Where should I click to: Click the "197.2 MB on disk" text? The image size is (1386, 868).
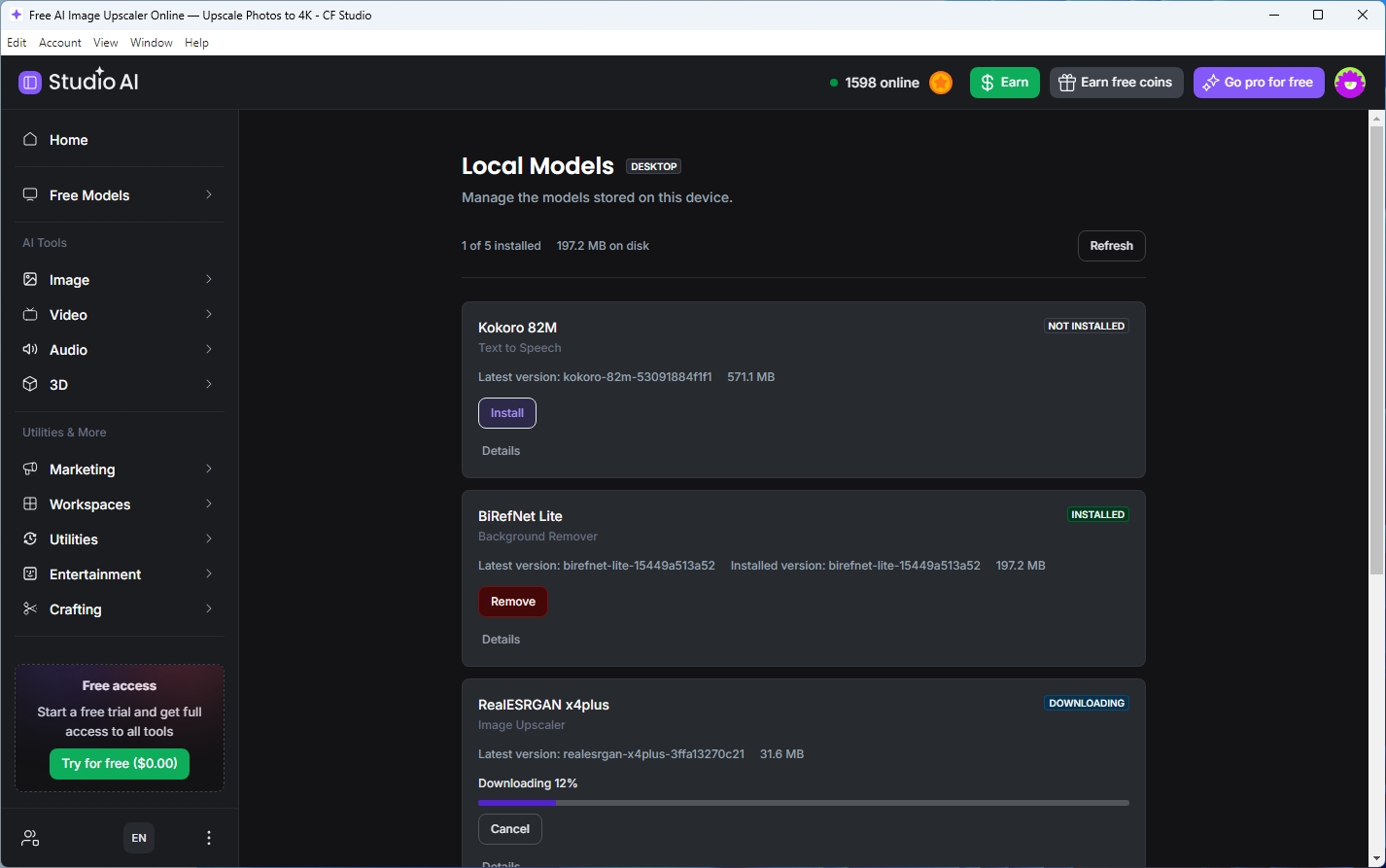[x=603, y=246]
